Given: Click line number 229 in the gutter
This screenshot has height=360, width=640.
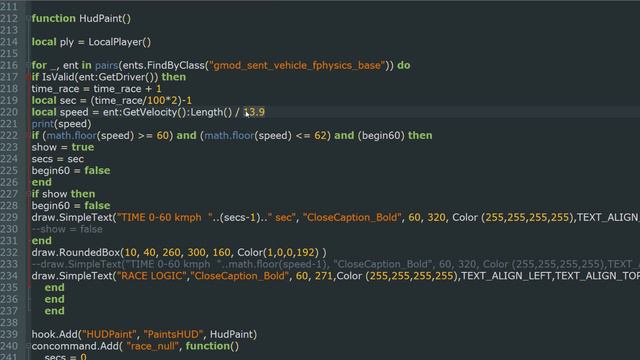Looking at the screenshot, I should 9,218.
